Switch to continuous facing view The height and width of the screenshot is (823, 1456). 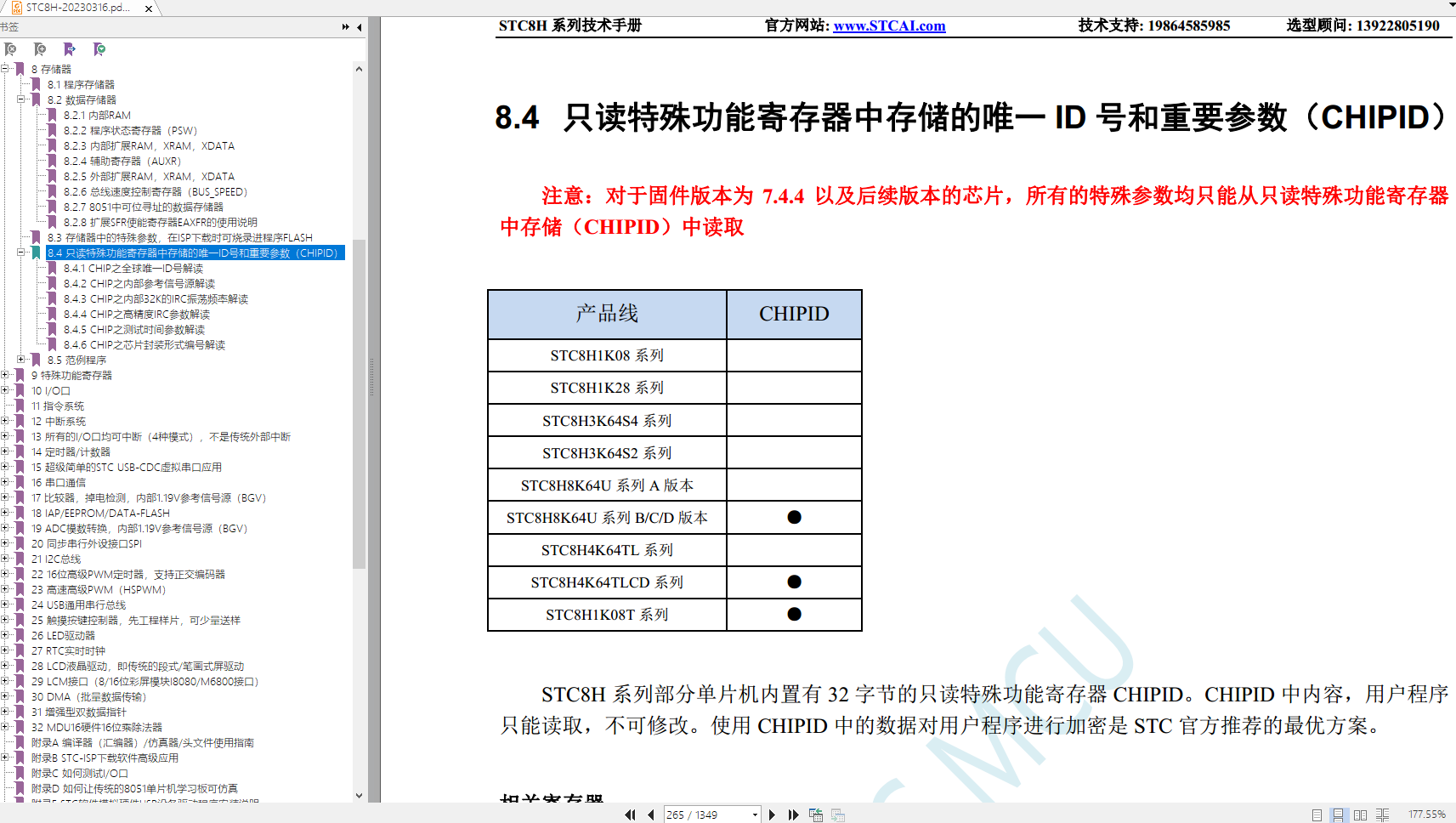tap(1382, 814)
